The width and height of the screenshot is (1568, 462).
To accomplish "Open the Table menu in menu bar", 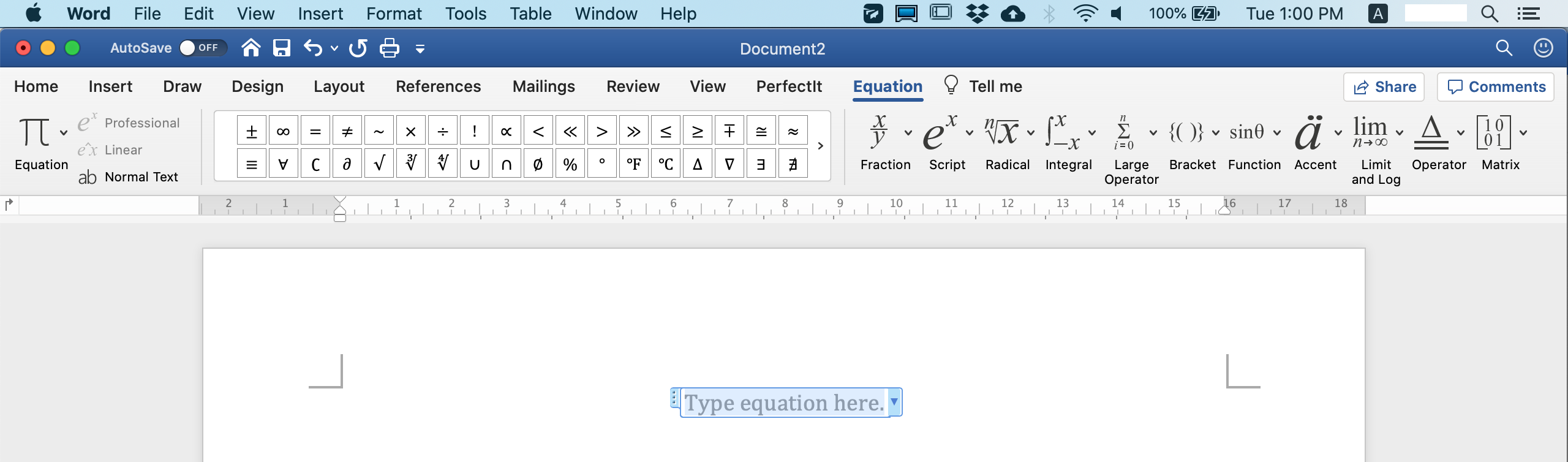I will click(530, 13).
